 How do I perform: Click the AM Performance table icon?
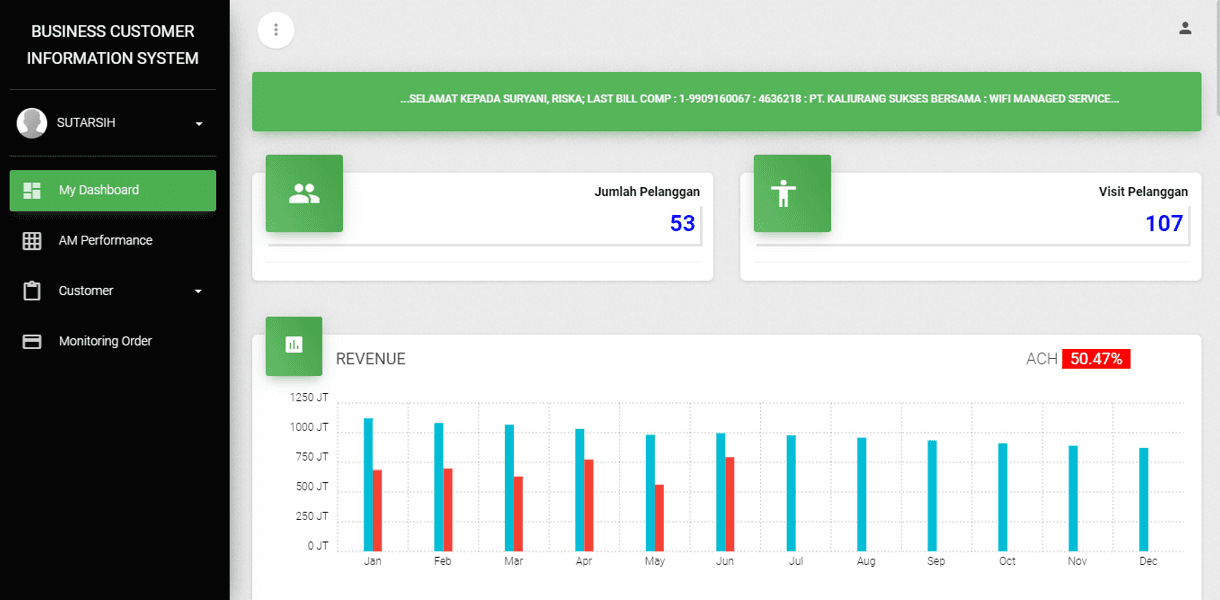point(32,241)
